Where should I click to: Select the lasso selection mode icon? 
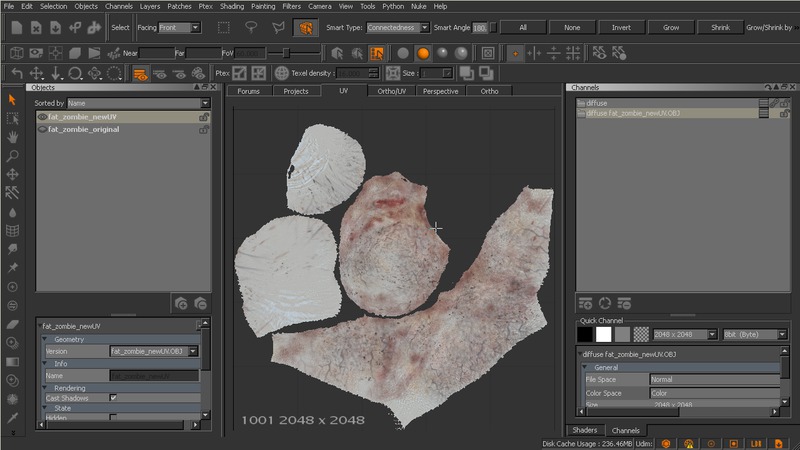click(x=252, y=27)
